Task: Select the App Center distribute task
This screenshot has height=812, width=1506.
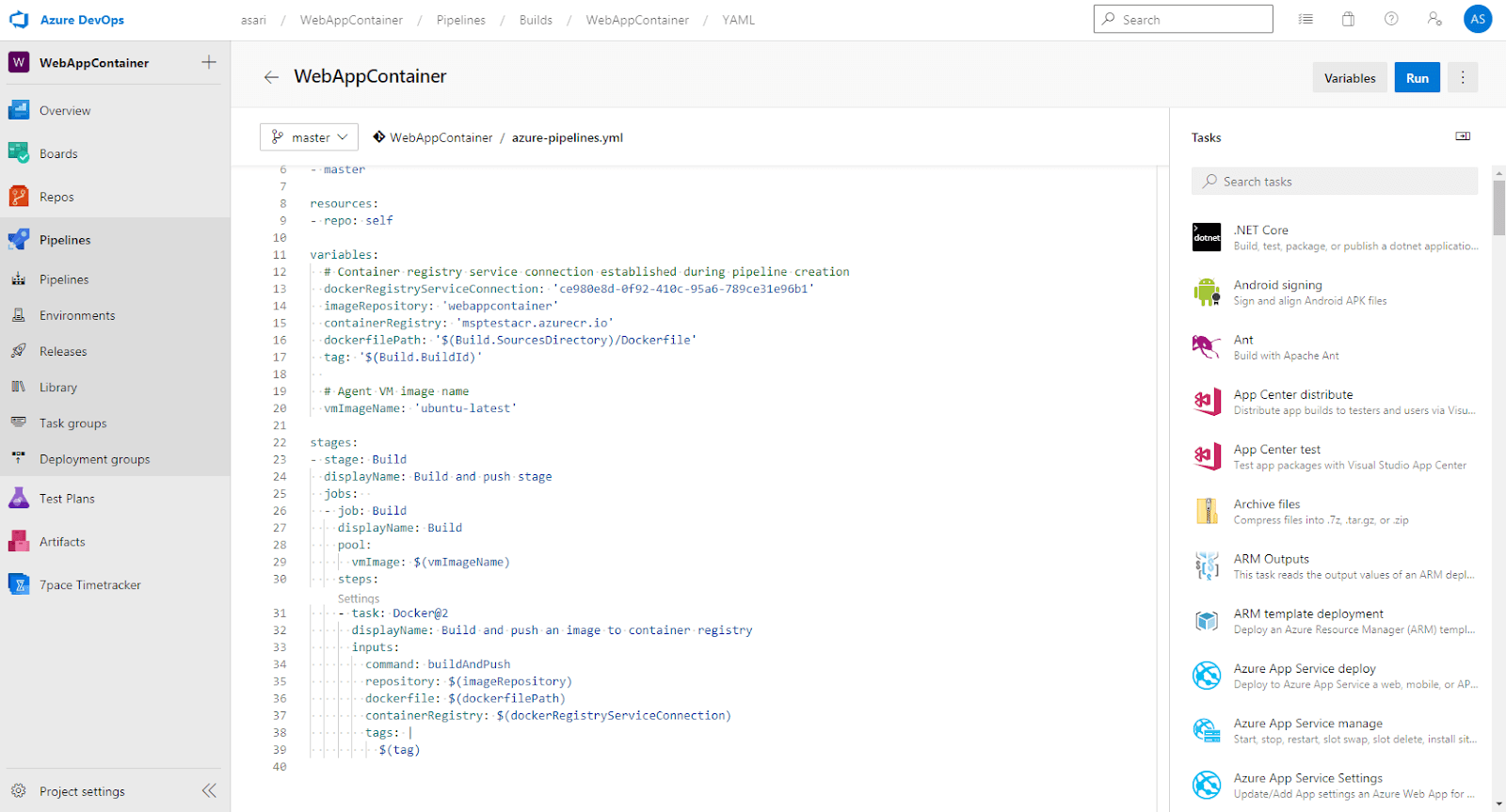Action: coord(1335,402)
